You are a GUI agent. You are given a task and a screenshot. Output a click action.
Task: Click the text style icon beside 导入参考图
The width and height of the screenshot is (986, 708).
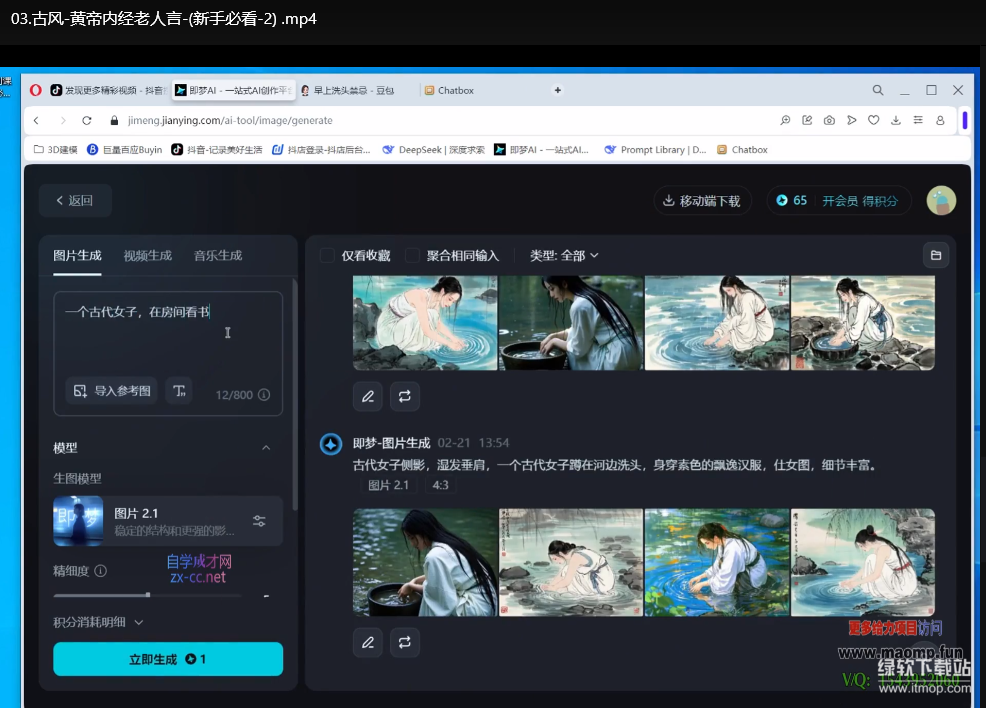pyautogui.click(x=179, y=391)
